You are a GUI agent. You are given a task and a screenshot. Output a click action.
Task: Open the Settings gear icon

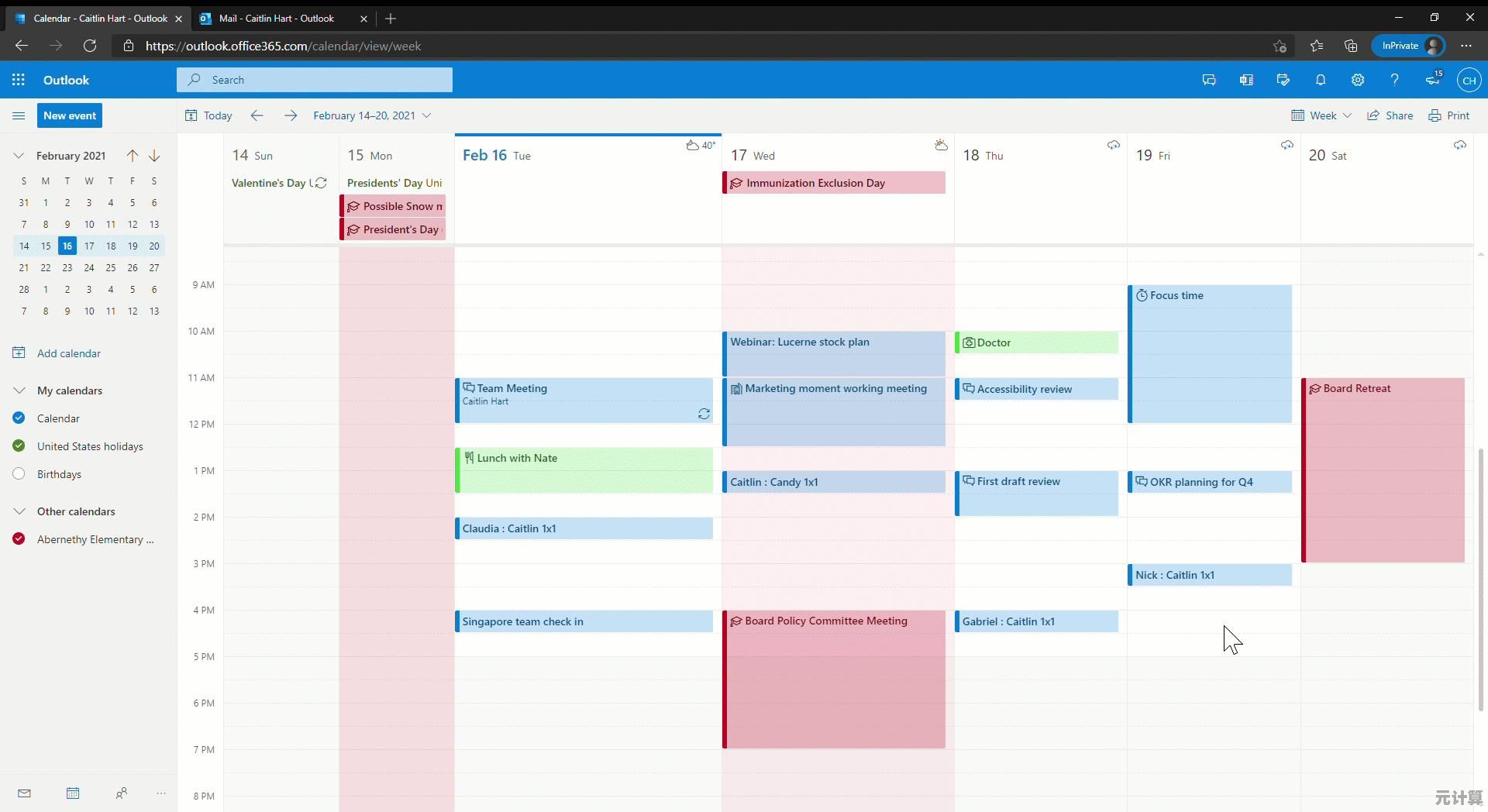tap(1357, 80)
